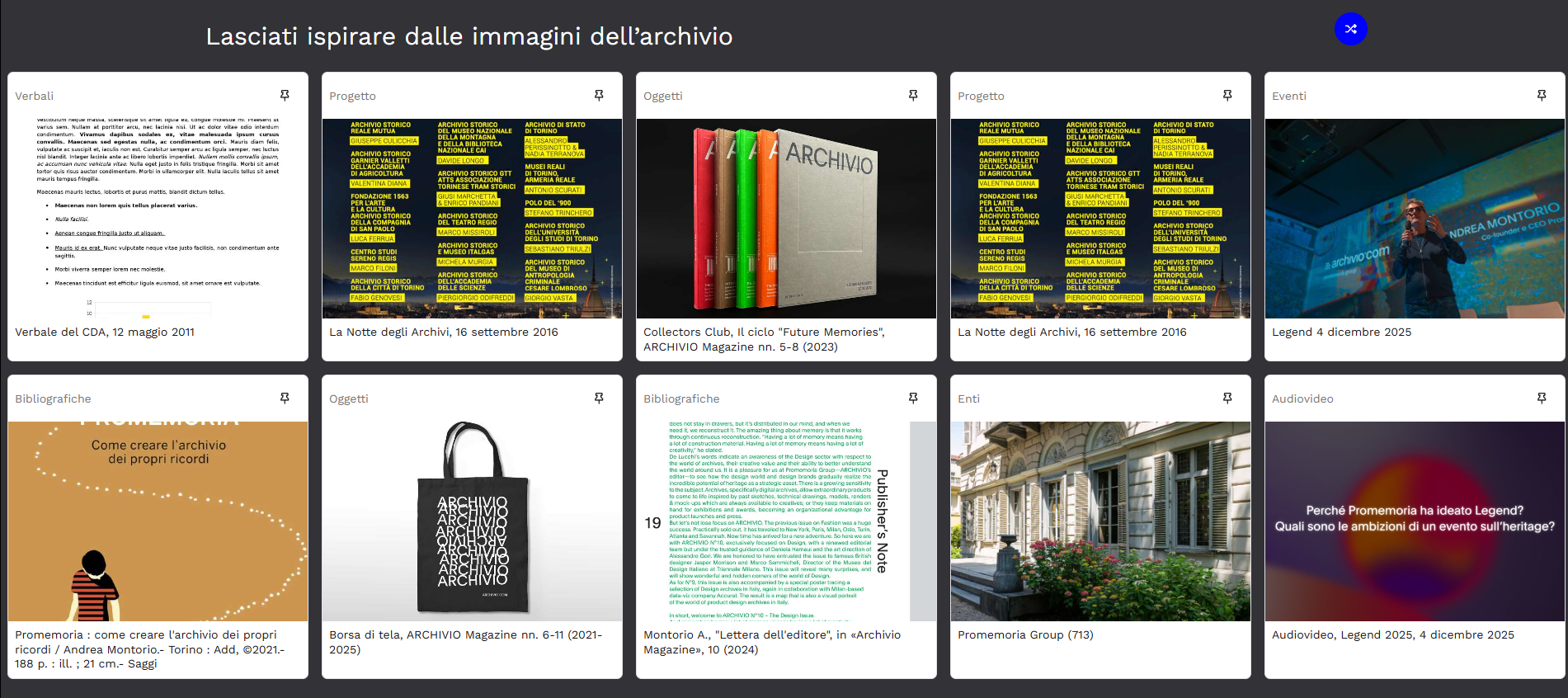Open the Legend event speaker photo
Viewport: 1568px width, 698px height.
pyautogui.click(x=1415, y=219)
